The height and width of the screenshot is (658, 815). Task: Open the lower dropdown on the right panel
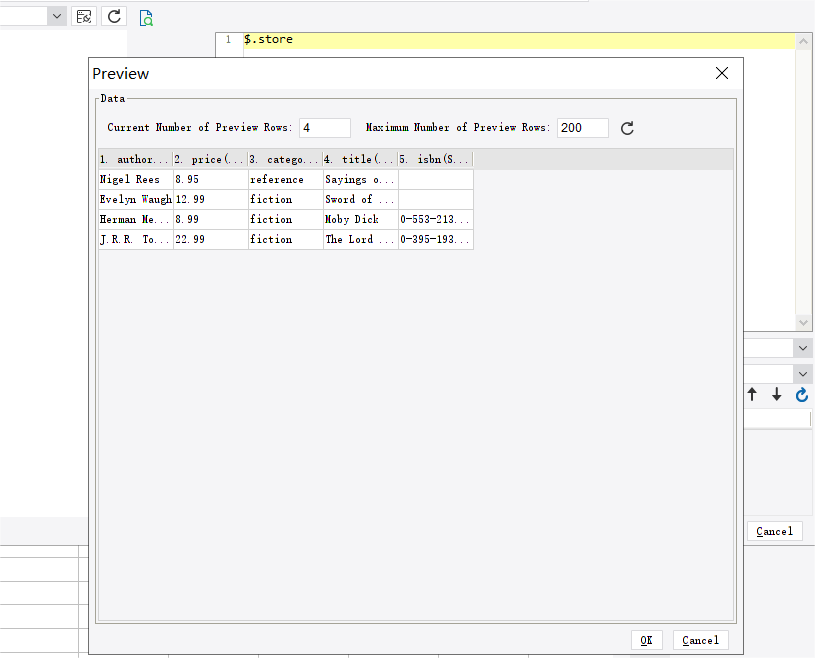pyautogui.click(x=804, y=372)
